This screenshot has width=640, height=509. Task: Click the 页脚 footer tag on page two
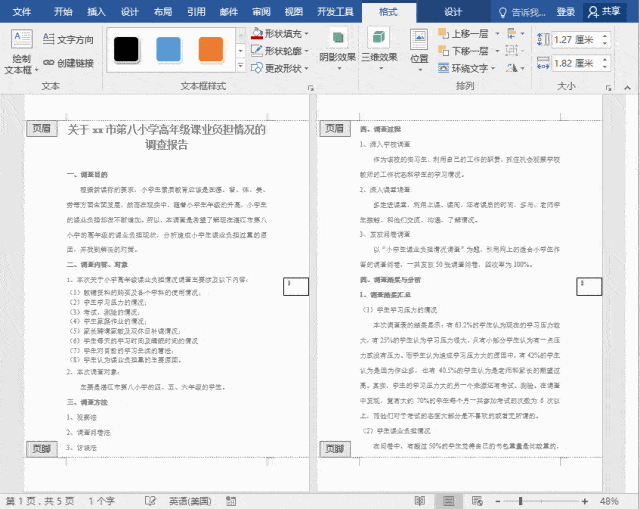click(x=335, y=449)
